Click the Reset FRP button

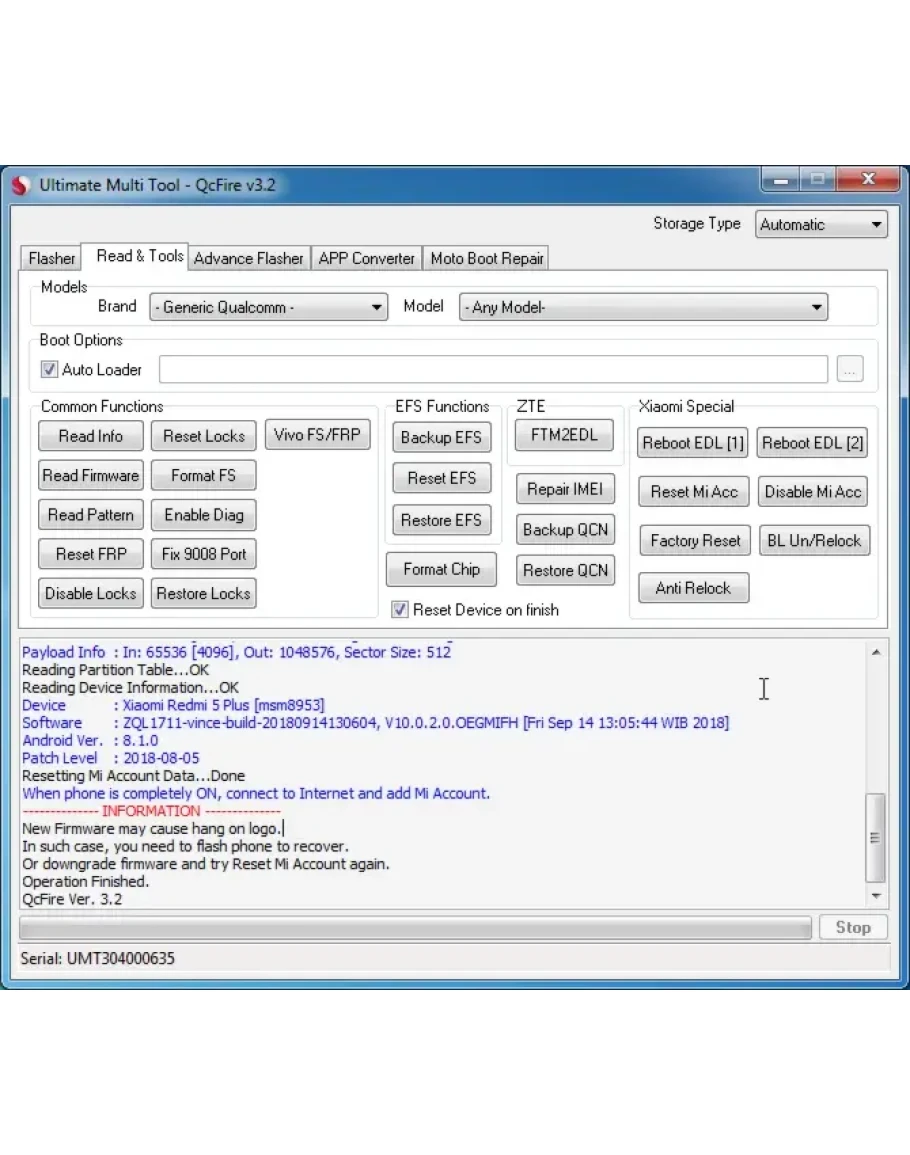[90, 554]
